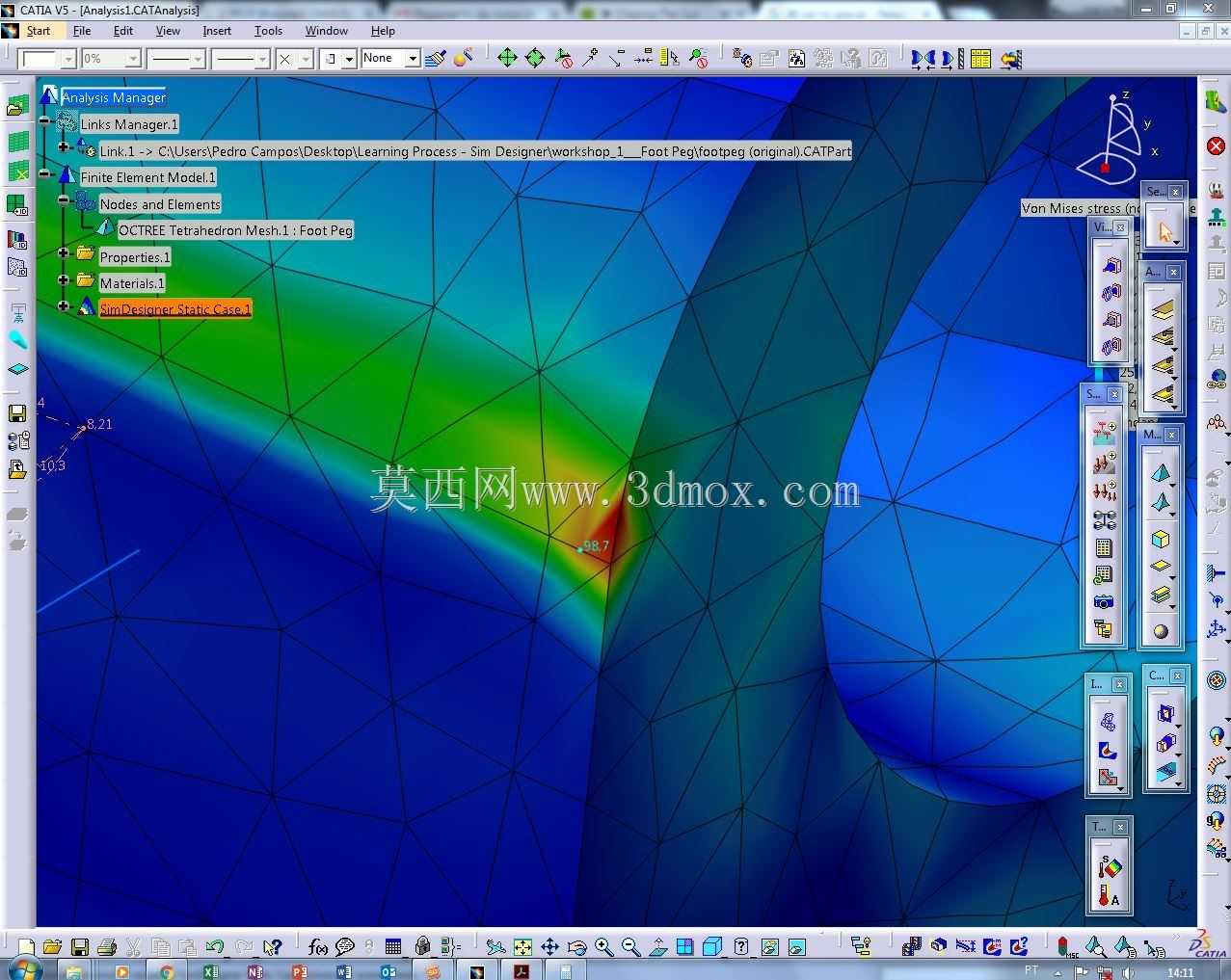This screenshot has width=1231, height=980.
Task: Close the Se... floating toolbar
Action: click(x=1176, y=192)
